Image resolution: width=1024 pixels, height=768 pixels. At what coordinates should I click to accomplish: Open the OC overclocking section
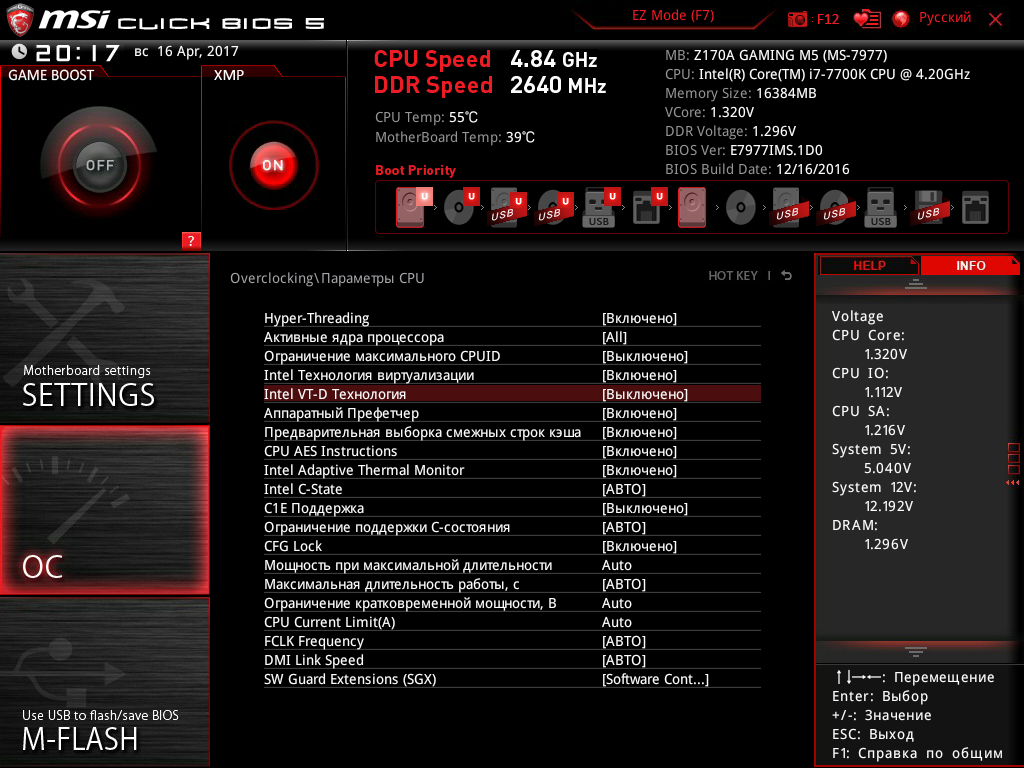[104, 511]
